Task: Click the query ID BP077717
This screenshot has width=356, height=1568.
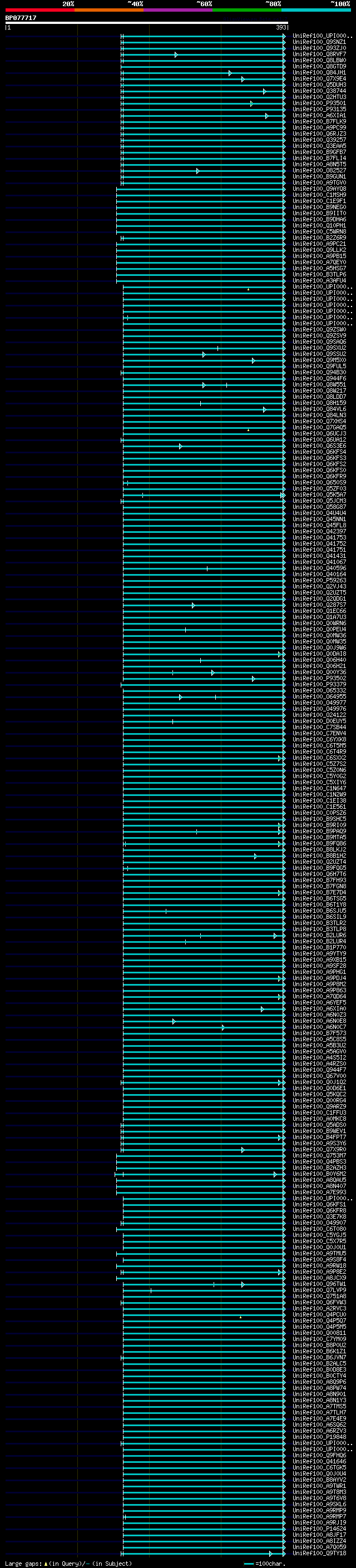Action: pyautogui.click(x=21, y=18)
